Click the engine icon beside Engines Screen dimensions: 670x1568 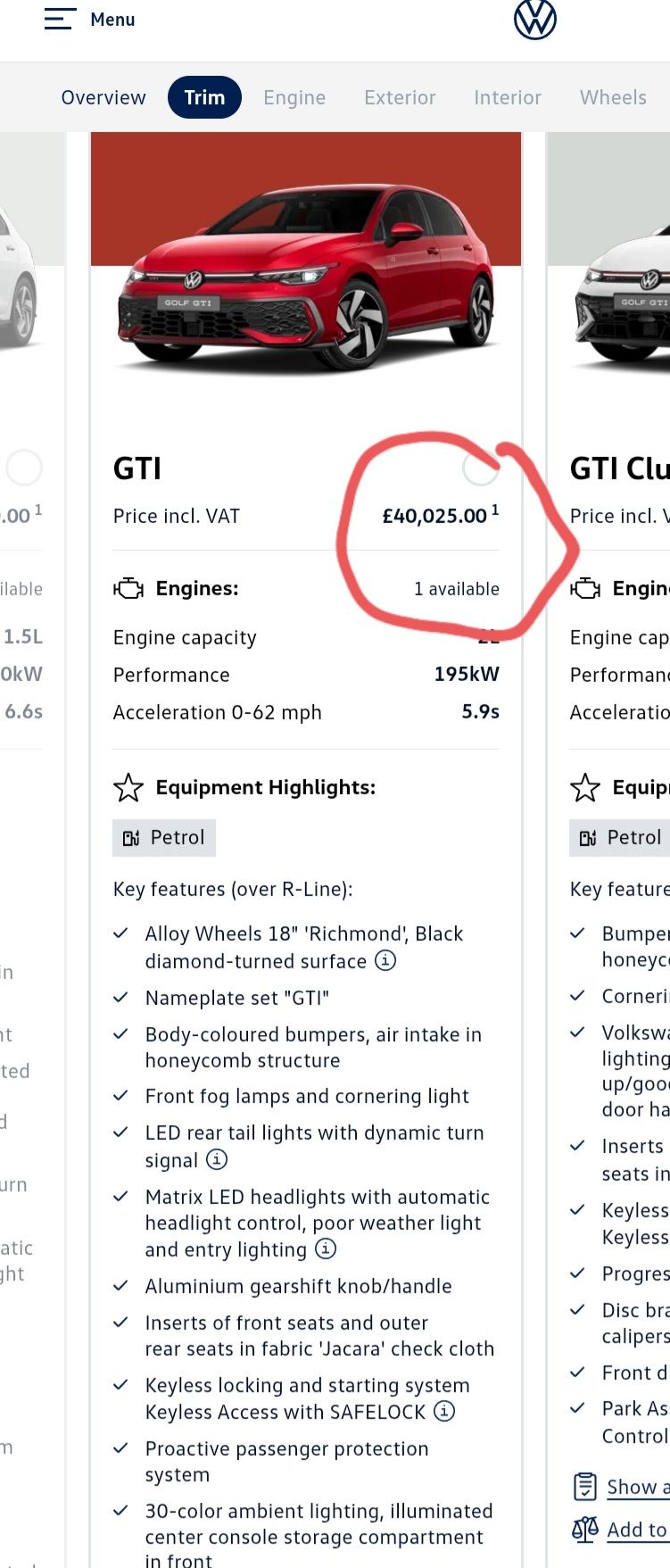pos(128,588)
